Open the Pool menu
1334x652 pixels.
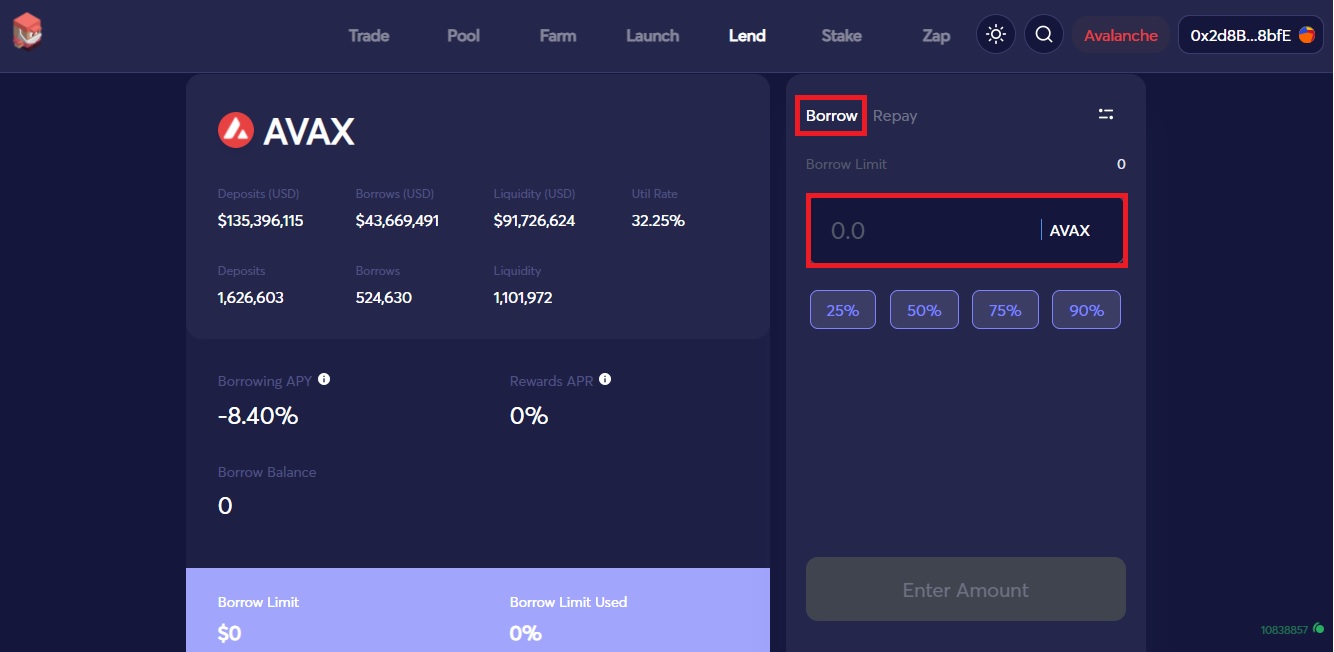tap(464, 35)
